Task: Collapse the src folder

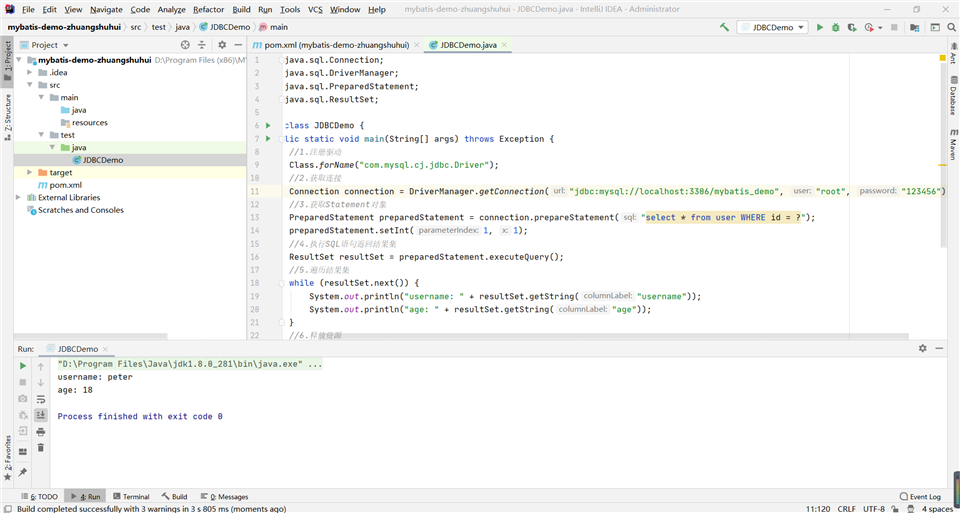Action: pyautogui.click(x=29, y=85)
